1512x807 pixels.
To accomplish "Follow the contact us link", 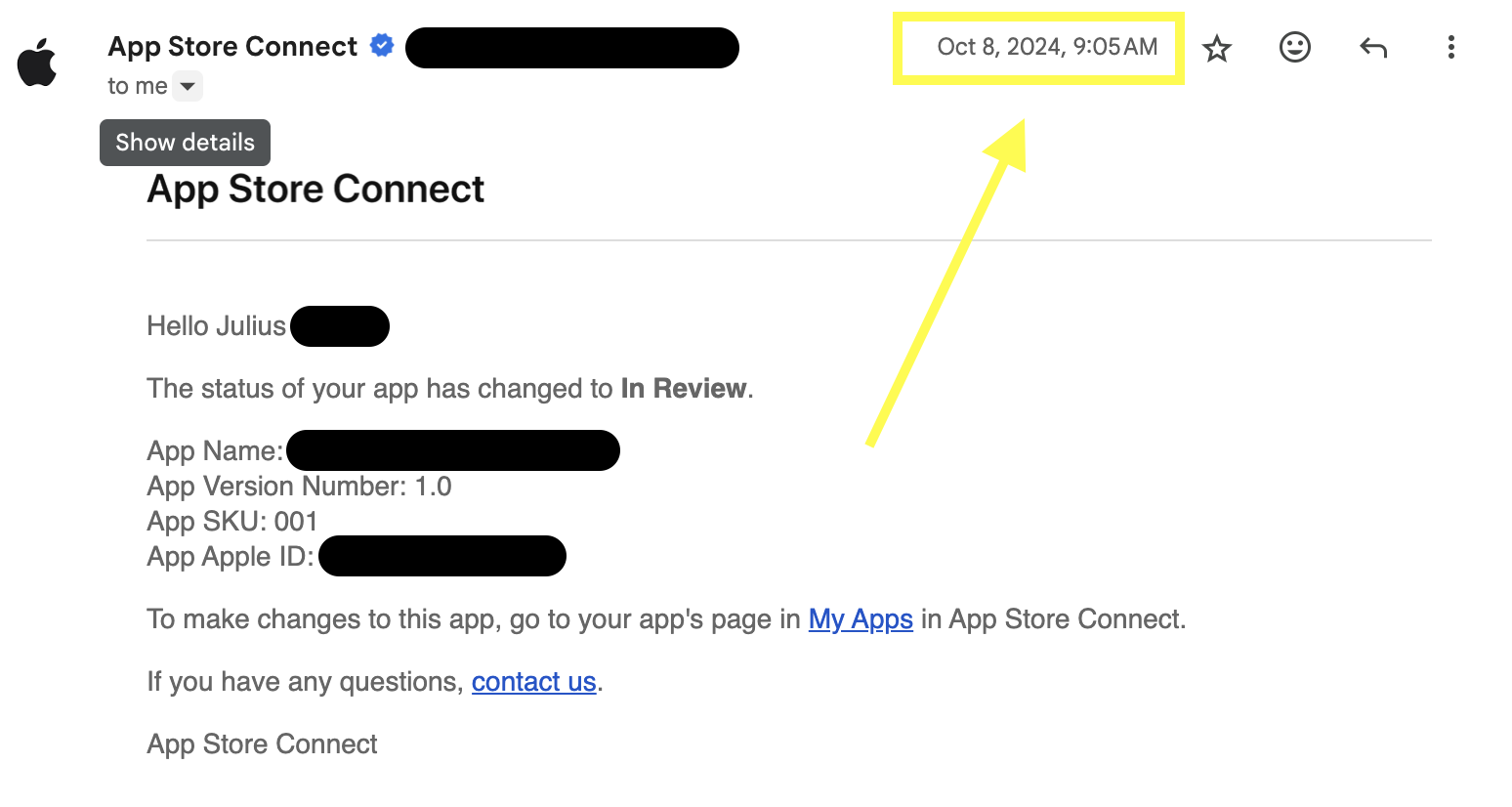I will click(534, 682).
